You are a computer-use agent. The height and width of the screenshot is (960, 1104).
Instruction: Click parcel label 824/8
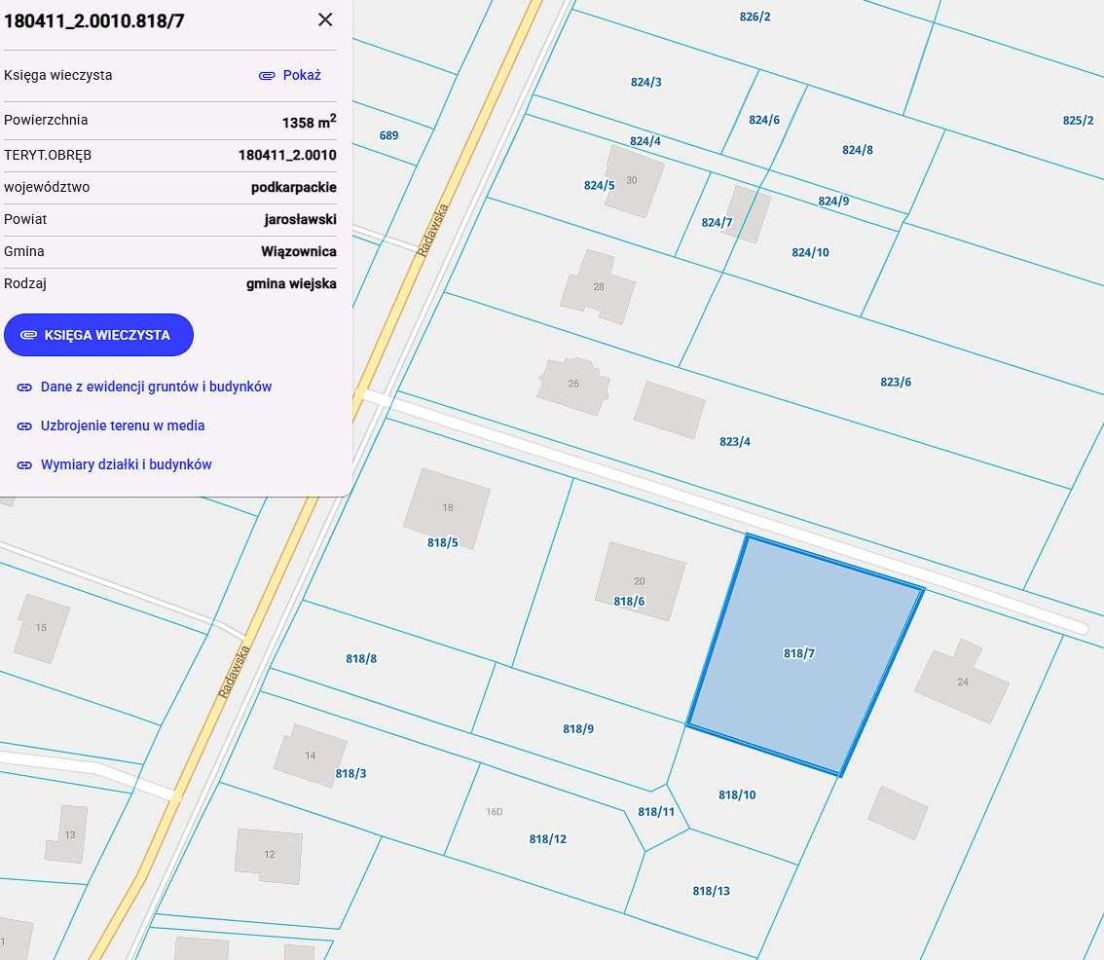tap(858, 150)
